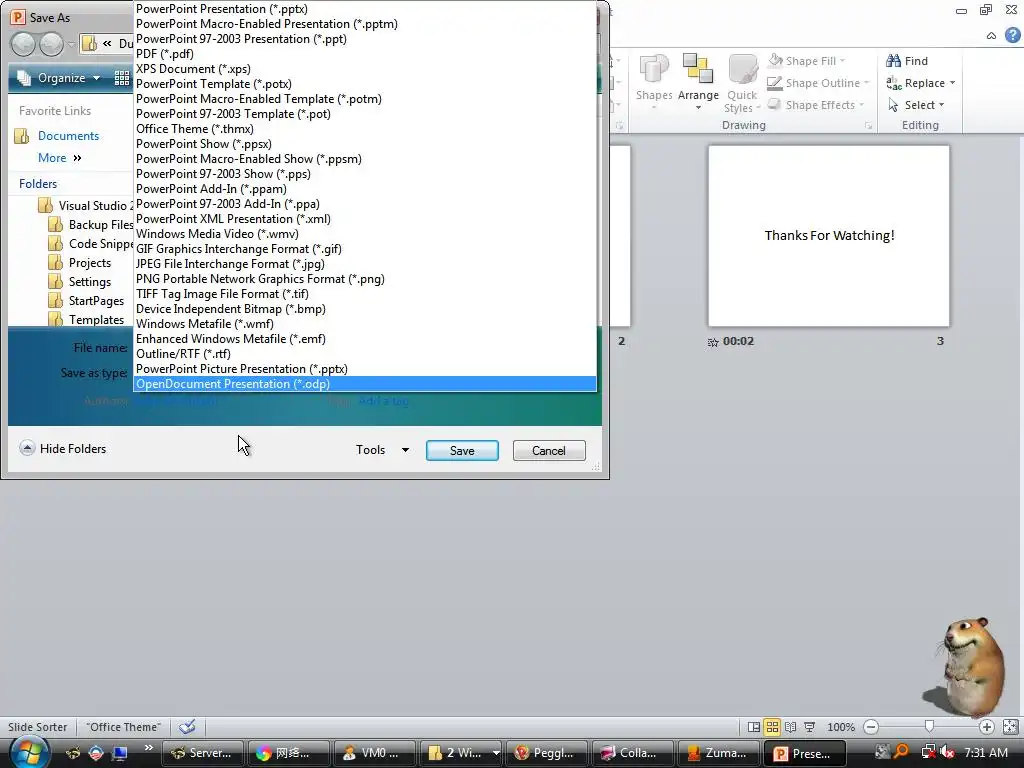Click the taskbar clock showing 7:31 AM
The width and height of the screenshot is (1024, 768).
pyautogui.click(x=985, y=752)
